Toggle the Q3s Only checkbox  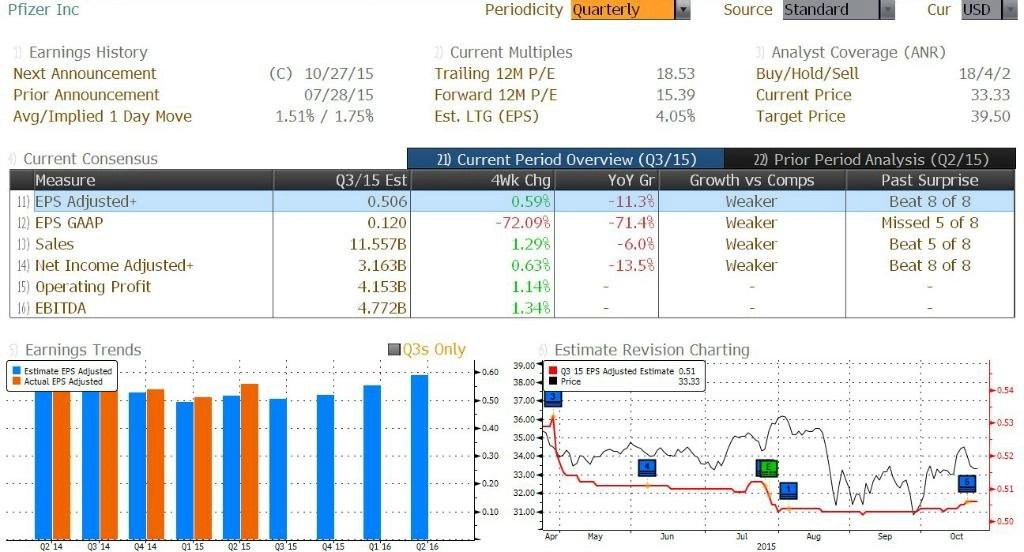coord(394,349)
